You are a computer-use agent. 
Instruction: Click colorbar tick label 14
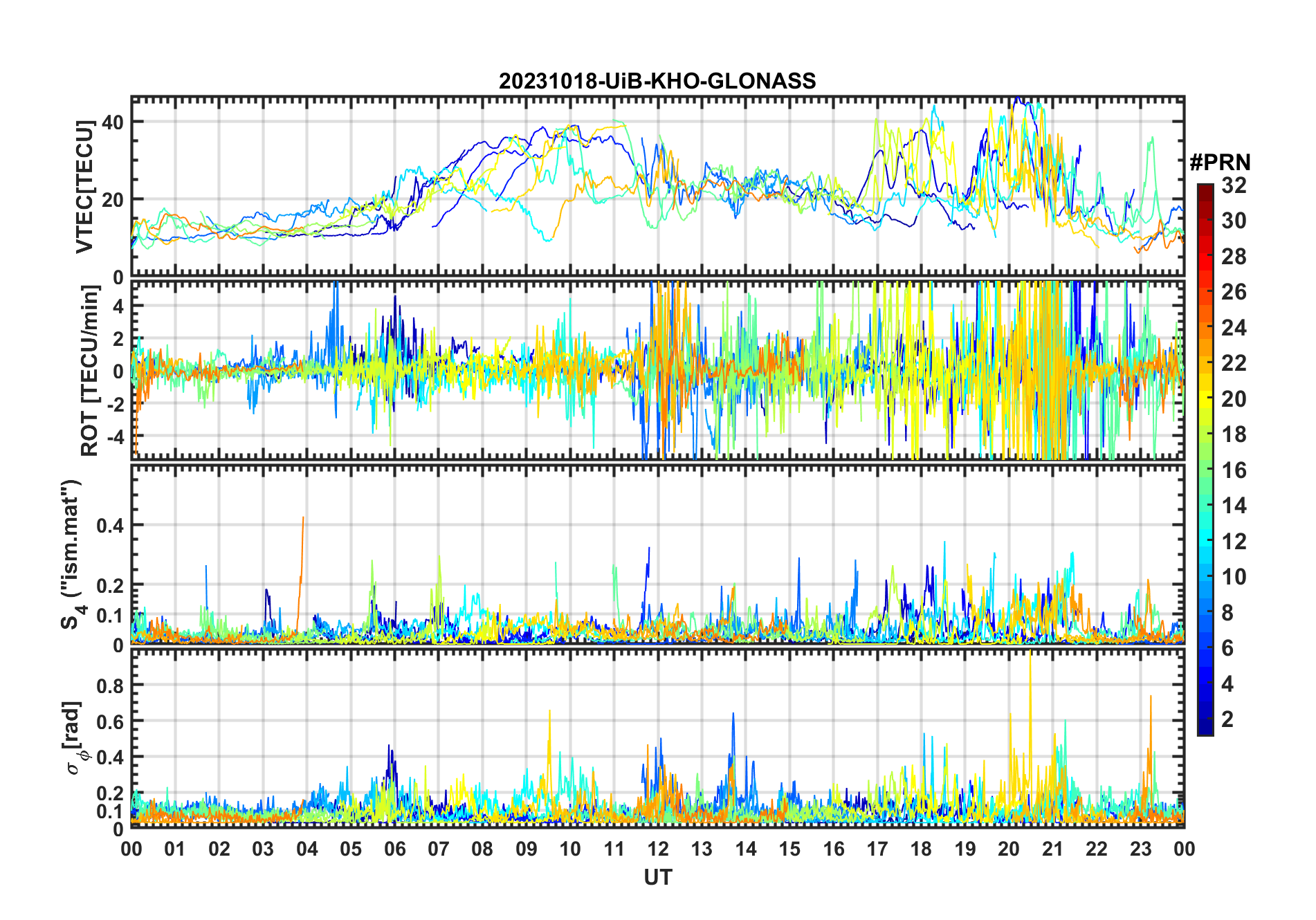pyautogui.click(x=1234, y=506)
